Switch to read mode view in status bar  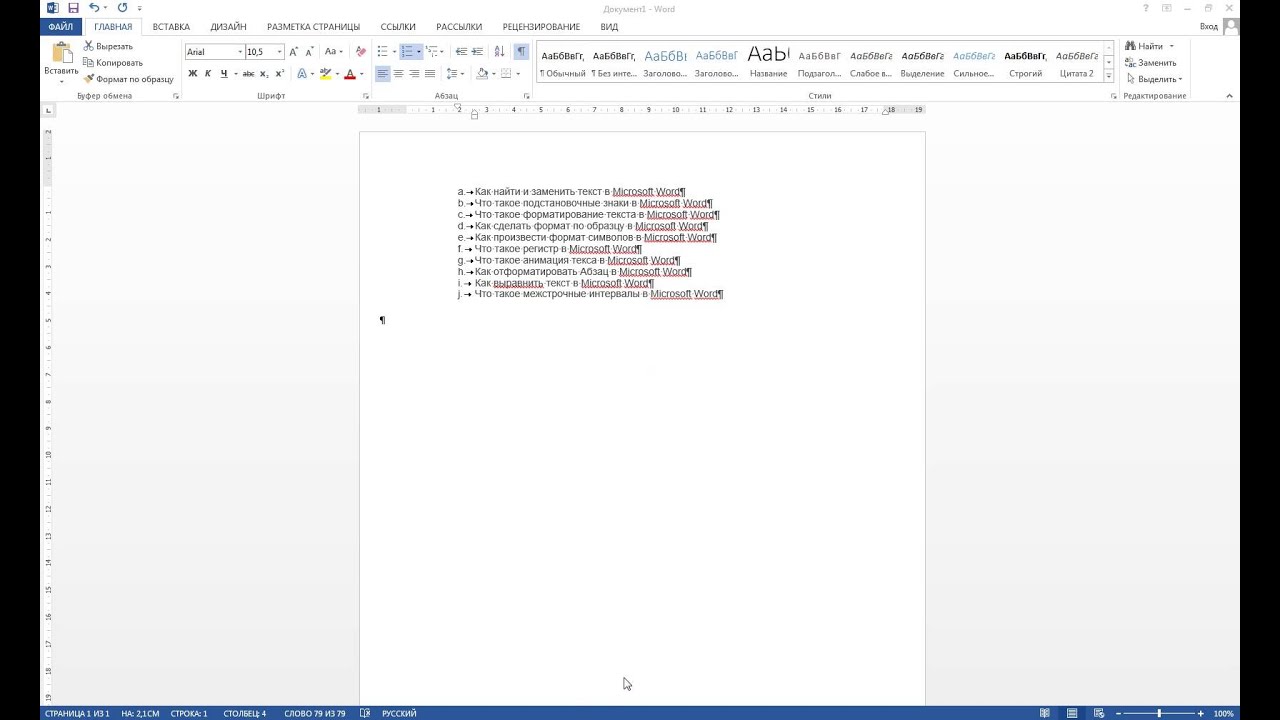[x=1044, y=713]
